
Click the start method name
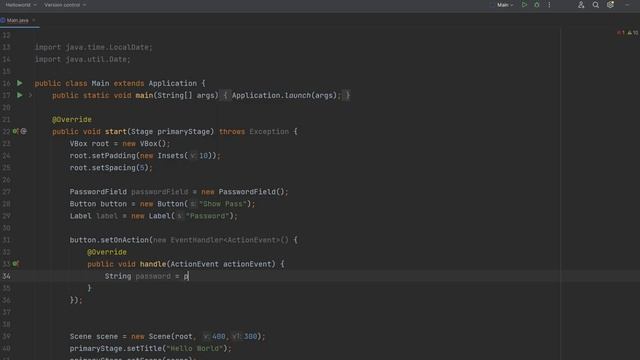tap(116, 132)
